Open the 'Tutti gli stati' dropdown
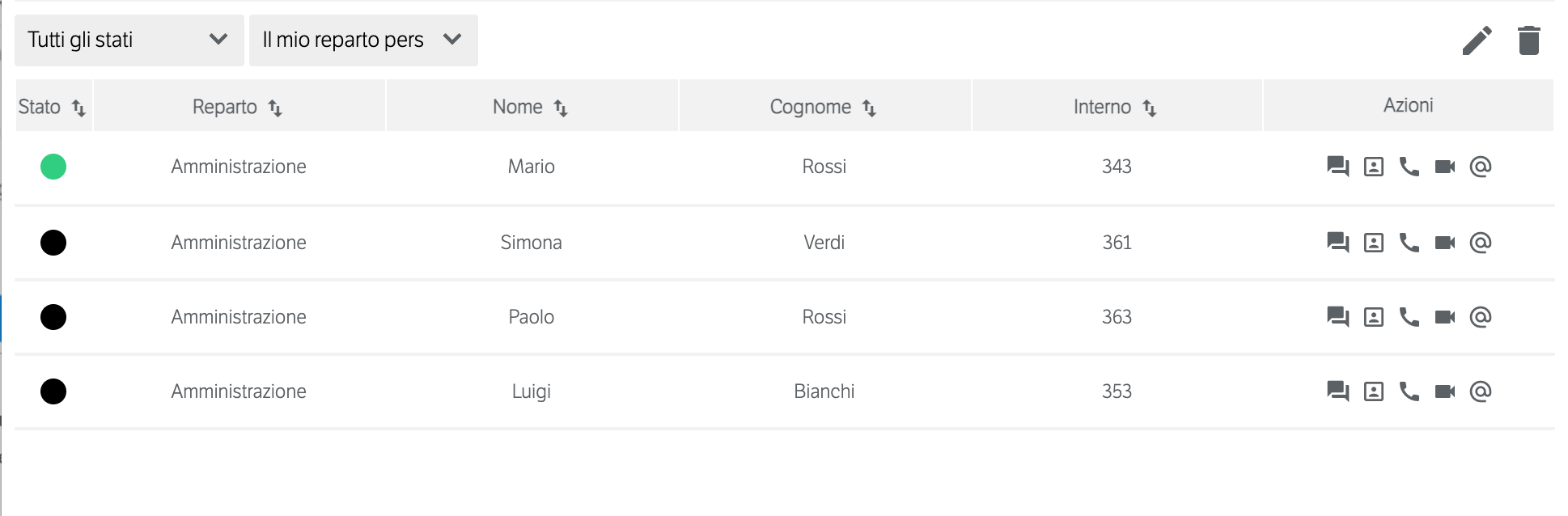 point(129,40)
